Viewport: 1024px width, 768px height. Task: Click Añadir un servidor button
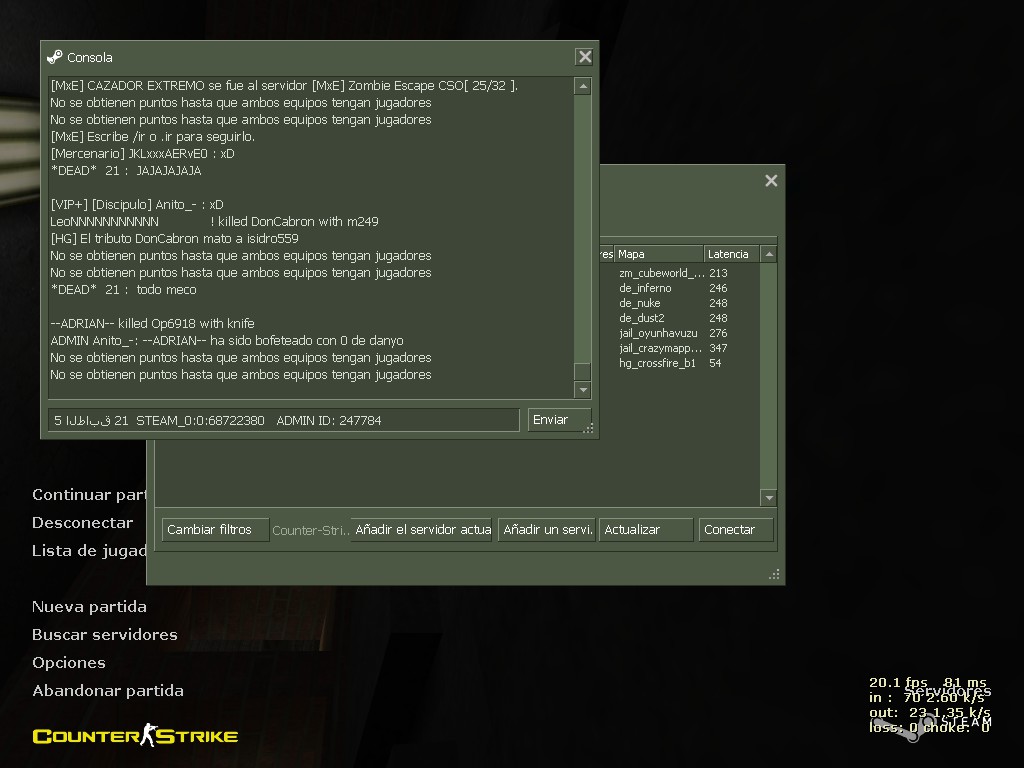547,530
